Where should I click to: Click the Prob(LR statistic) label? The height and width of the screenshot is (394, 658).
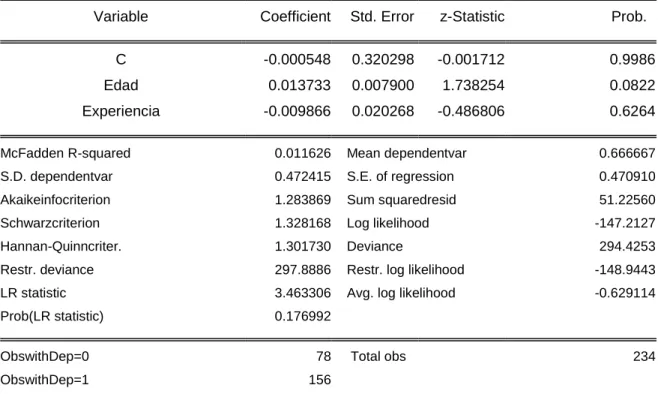click(x=52, y=316)
